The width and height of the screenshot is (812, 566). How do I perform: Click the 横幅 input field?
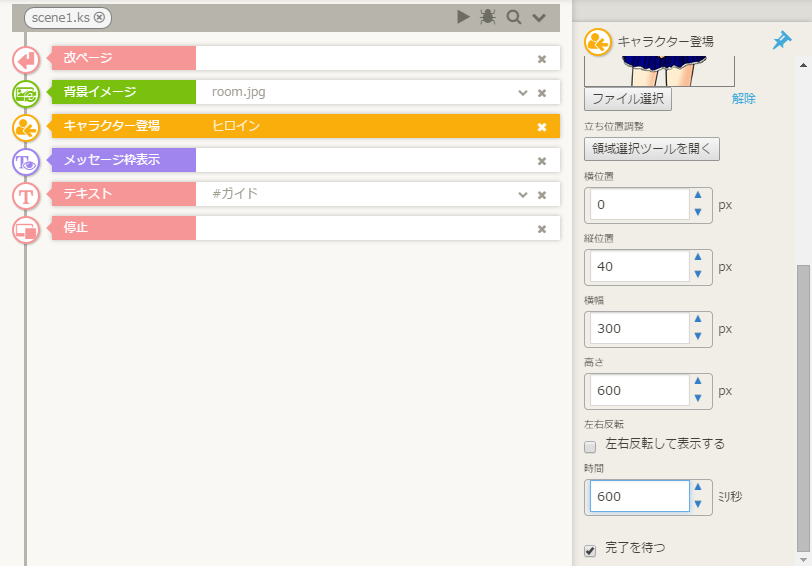point(640,329)
